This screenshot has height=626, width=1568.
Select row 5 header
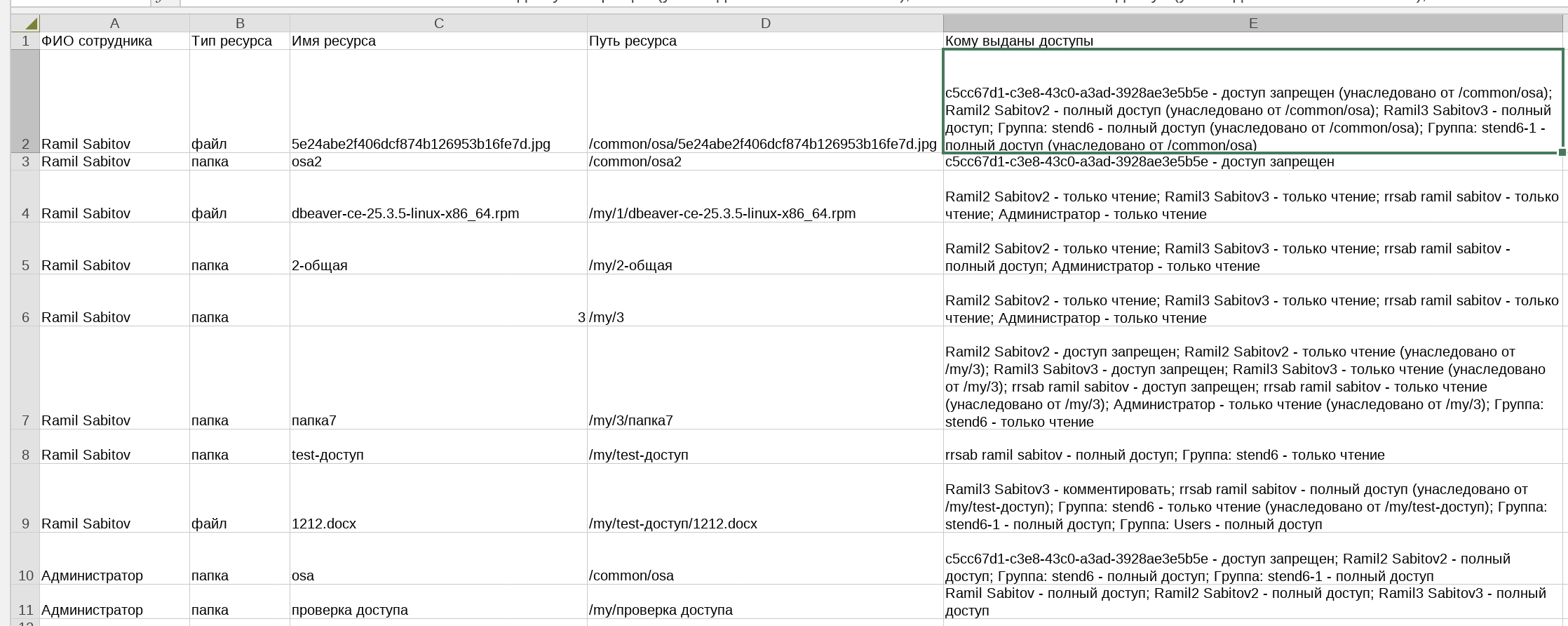[25, 248]
